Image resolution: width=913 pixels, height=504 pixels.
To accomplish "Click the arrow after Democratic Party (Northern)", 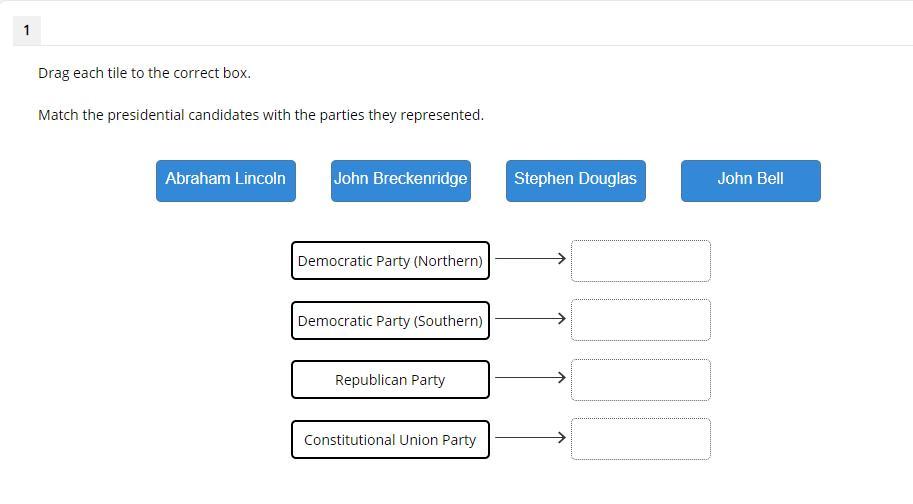I will (530, 258).
